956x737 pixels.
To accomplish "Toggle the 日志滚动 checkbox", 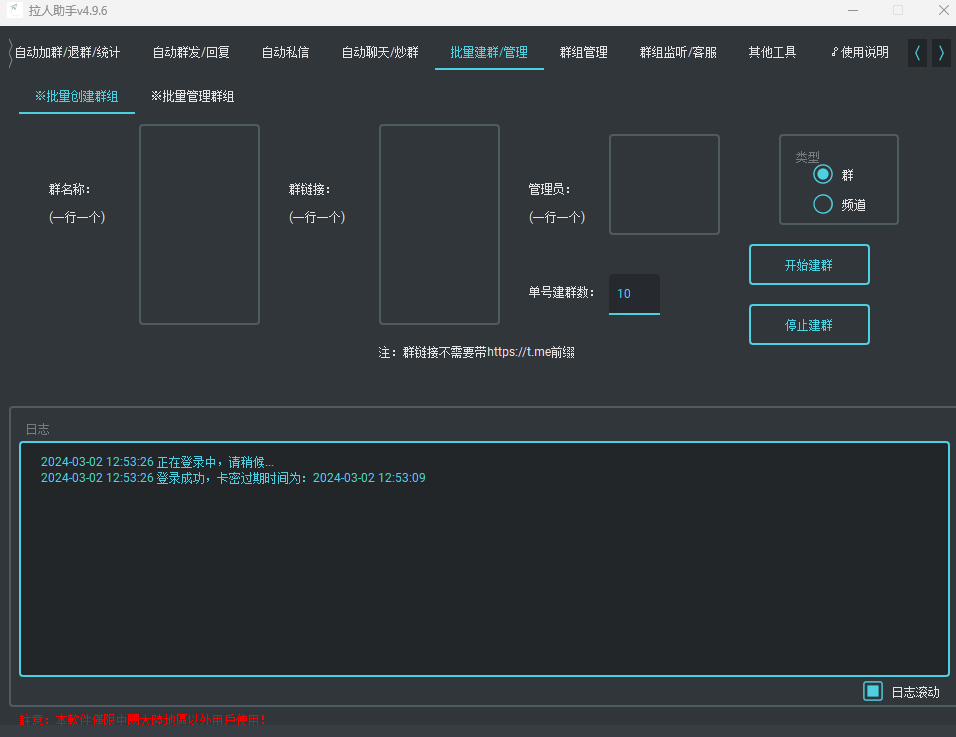I will coord(873,691).
